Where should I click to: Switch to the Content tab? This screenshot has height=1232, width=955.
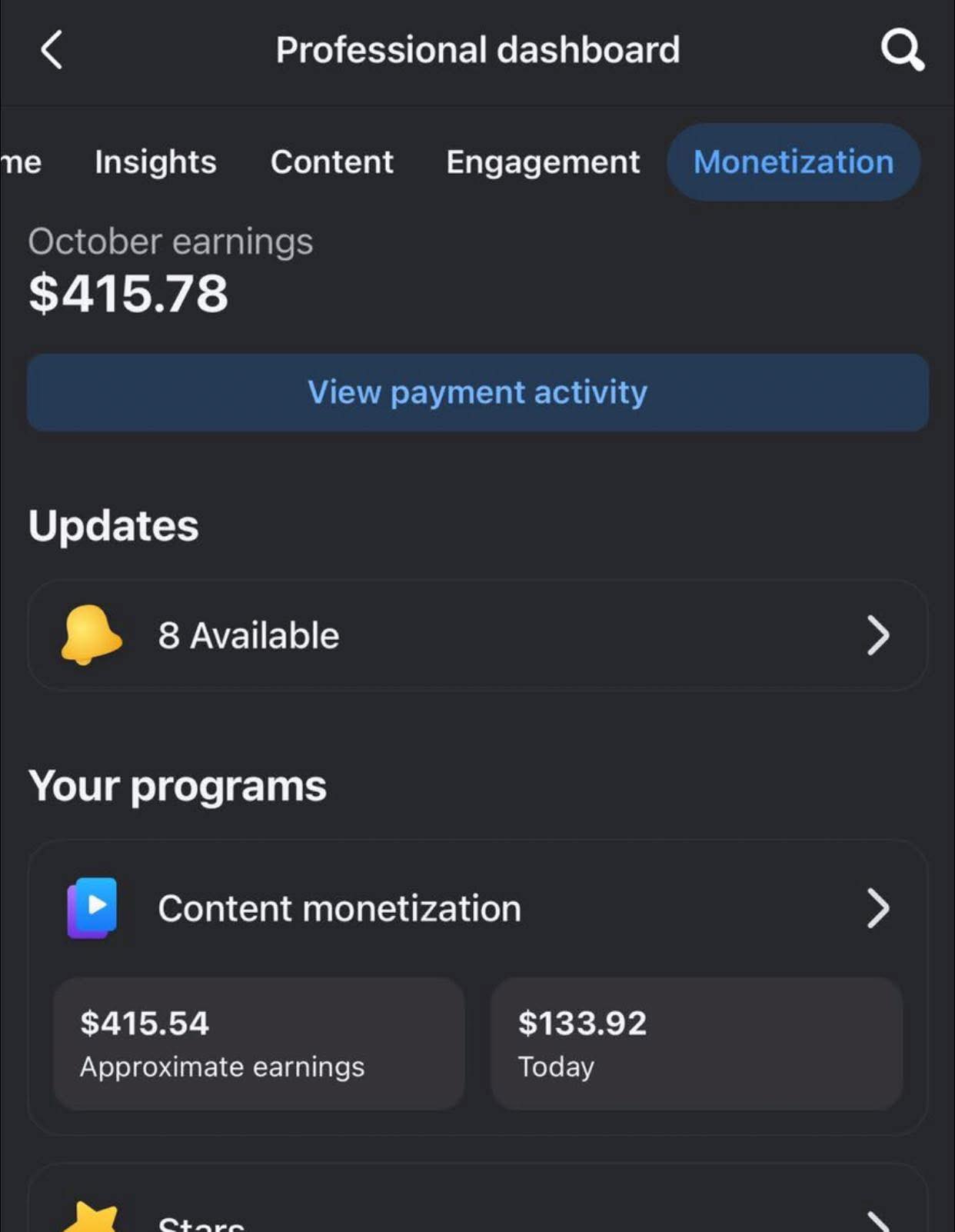click(331, 162)
